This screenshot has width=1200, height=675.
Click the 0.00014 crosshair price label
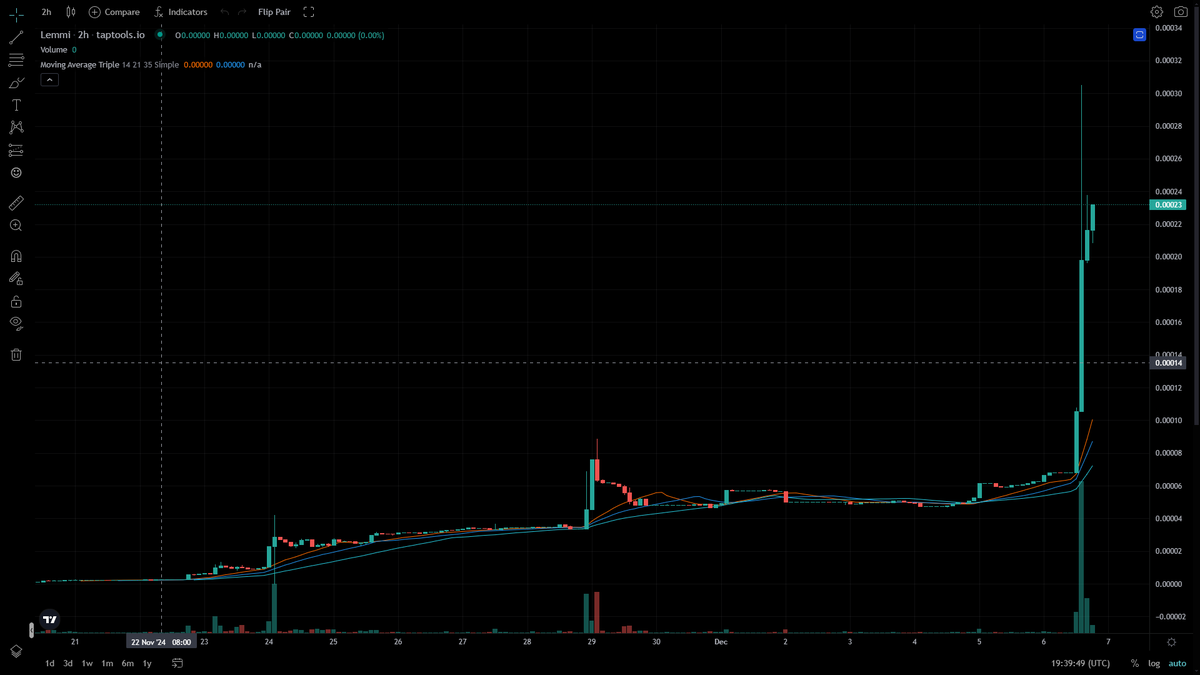[x=1169, y=363]
